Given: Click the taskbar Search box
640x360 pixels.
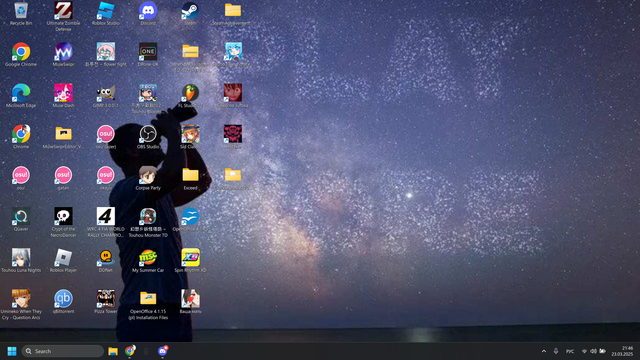Looking at the screenshot, I should 62,351.
